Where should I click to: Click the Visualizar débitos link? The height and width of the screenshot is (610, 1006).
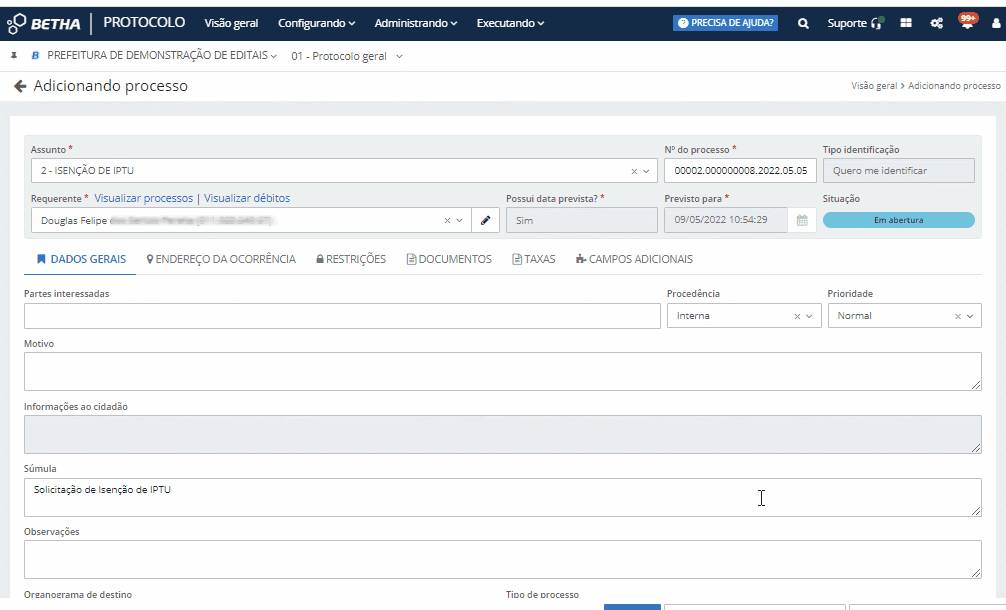tap(247, 198)
